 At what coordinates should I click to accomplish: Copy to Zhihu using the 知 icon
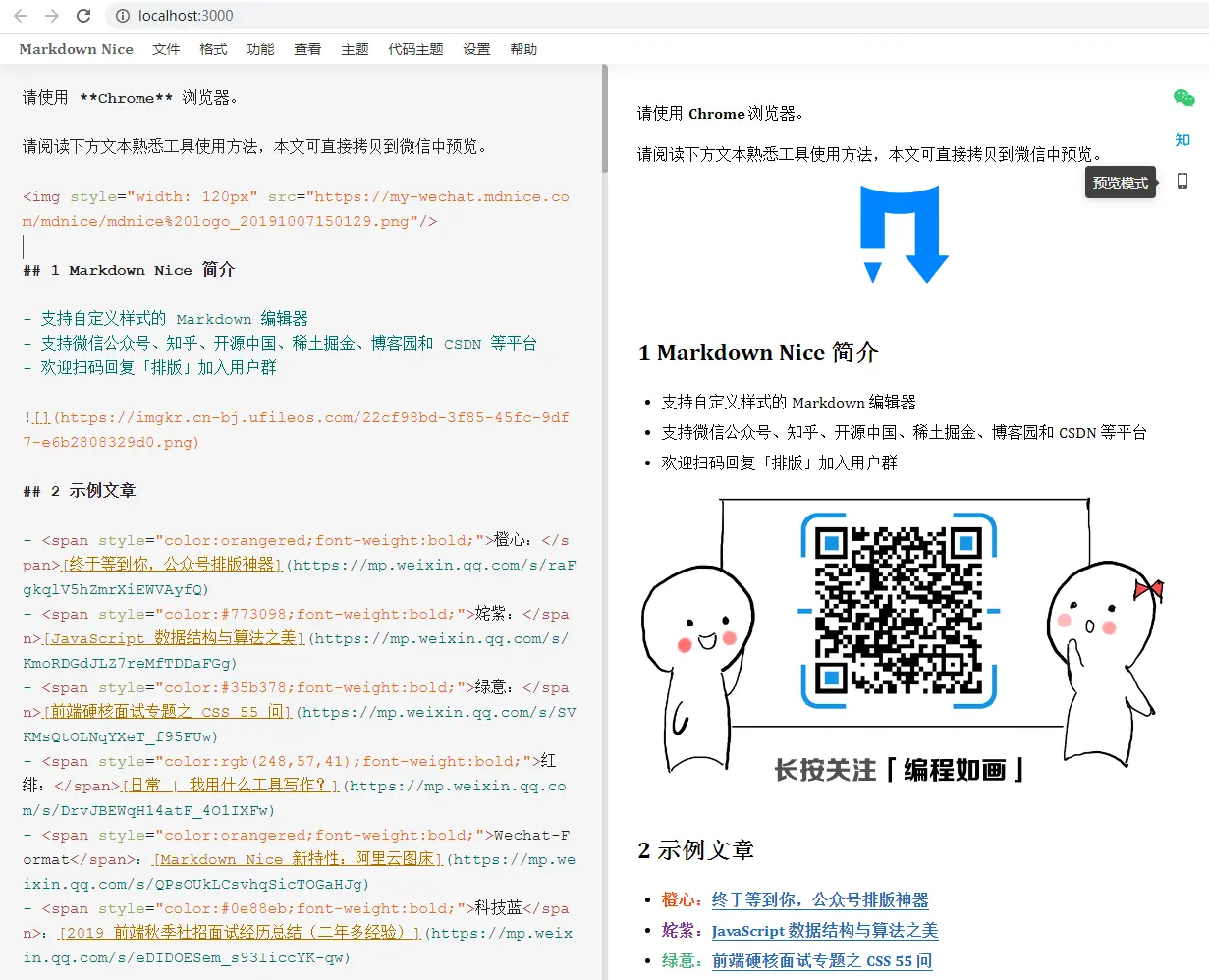pyautogui.click(x=1182, y=139)
